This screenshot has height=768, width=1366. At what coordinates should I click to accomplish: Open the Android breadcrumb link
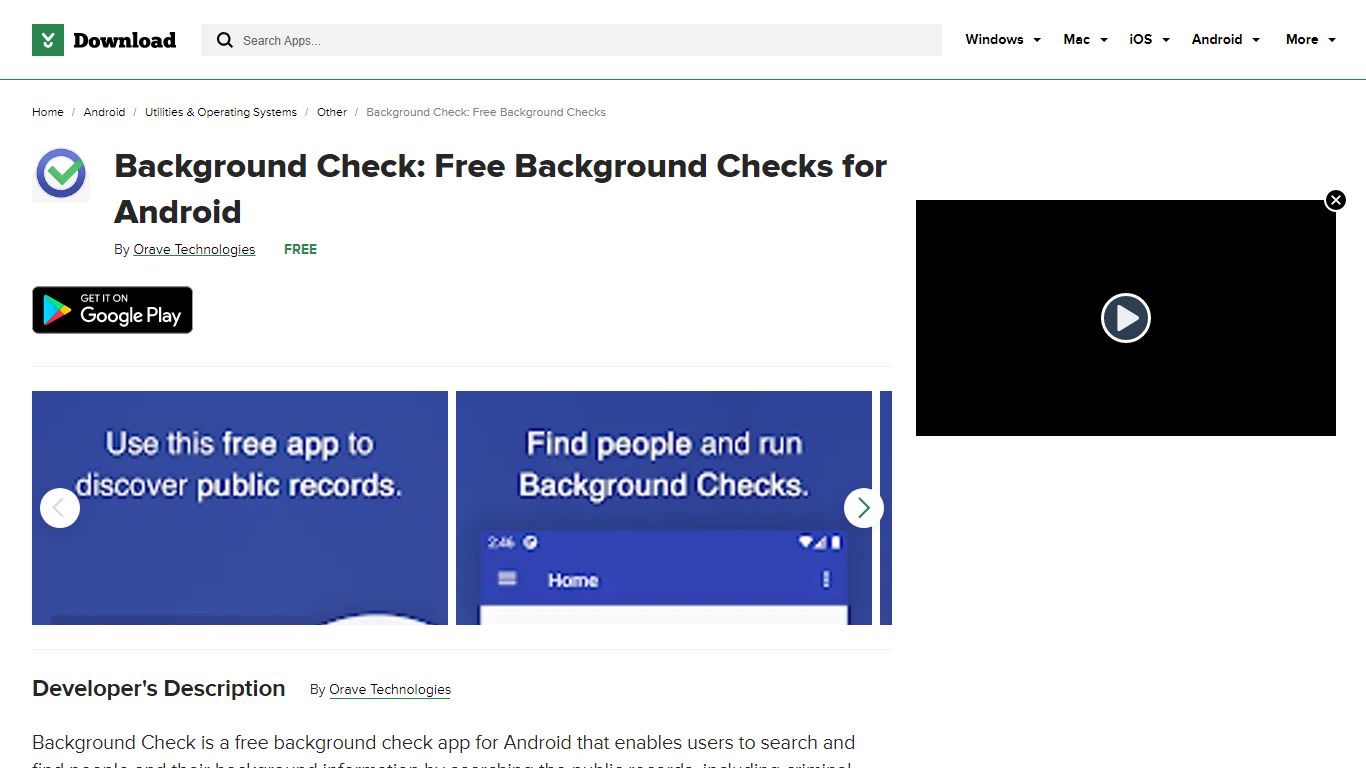[104, 112]
